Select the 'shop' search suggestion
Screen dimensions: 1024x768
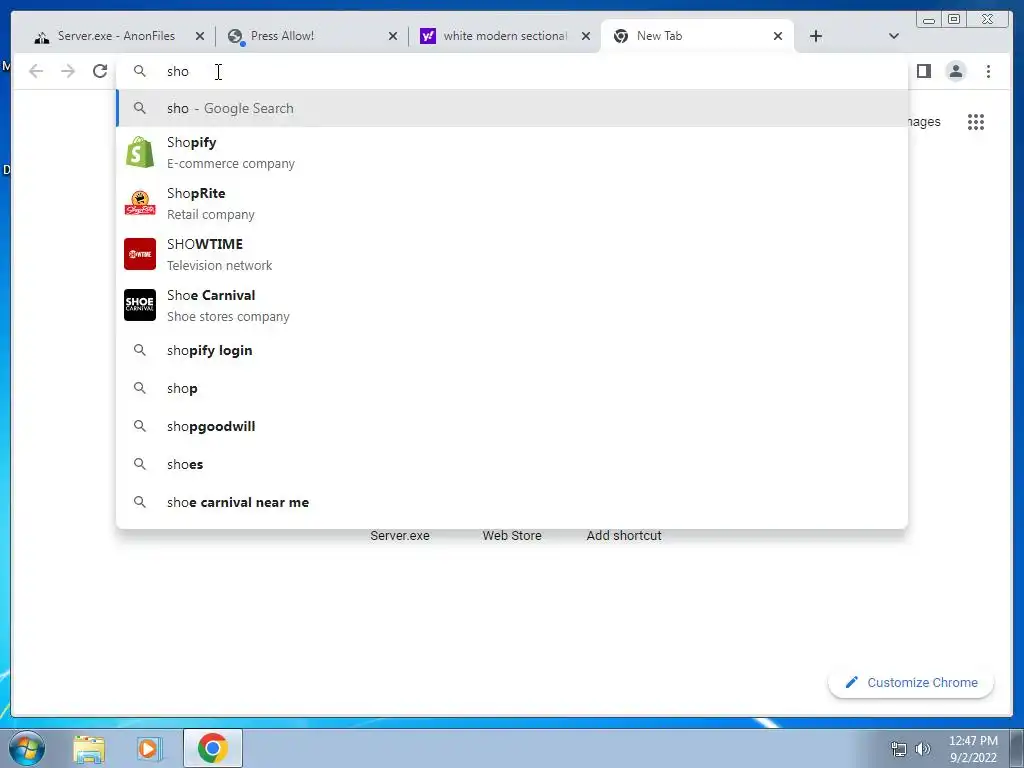[512, 389]
